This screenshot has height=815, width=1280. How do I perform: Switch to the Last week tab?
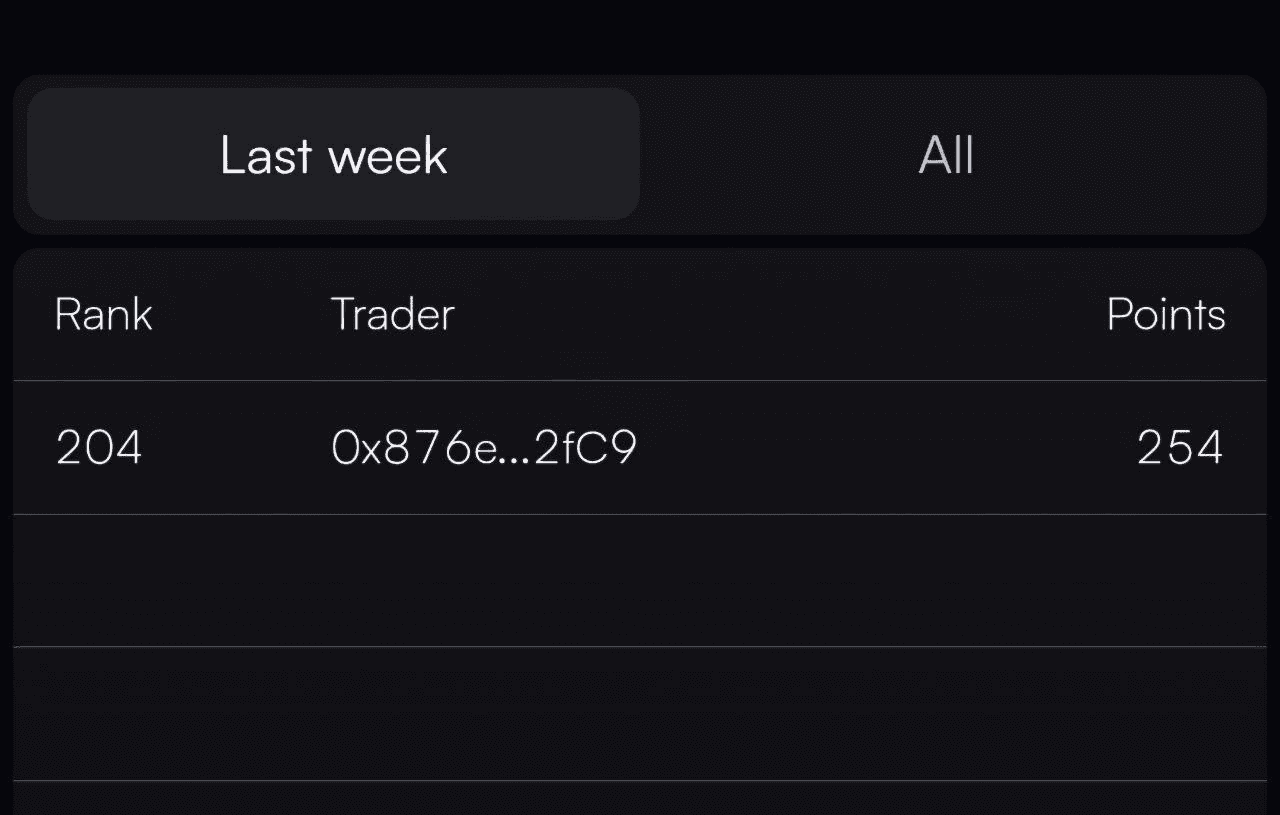click(x=333, y=155)
